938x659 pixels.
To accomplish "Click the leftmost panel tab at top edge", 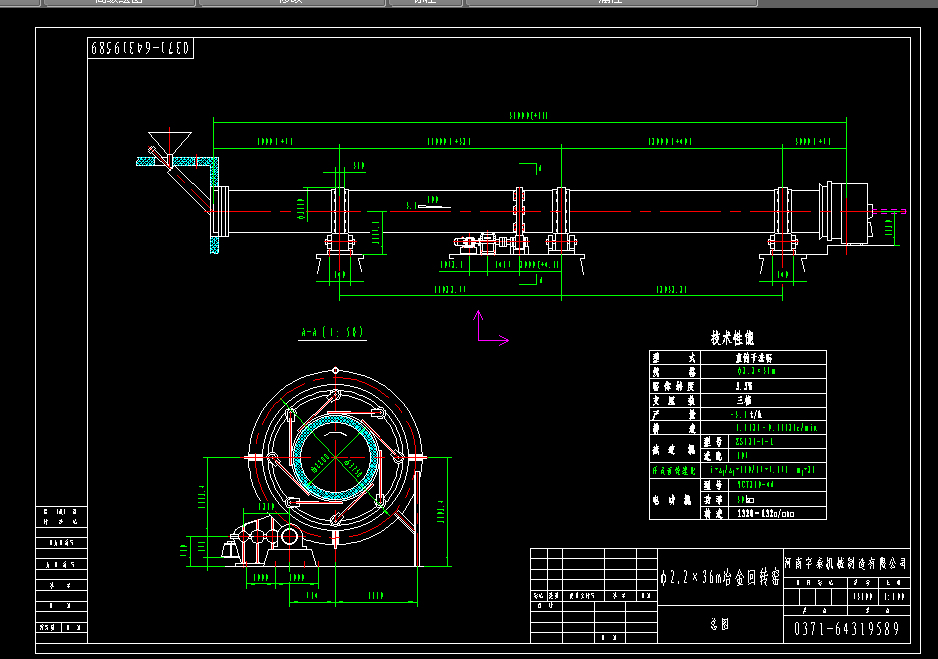I will coord(118,3).
